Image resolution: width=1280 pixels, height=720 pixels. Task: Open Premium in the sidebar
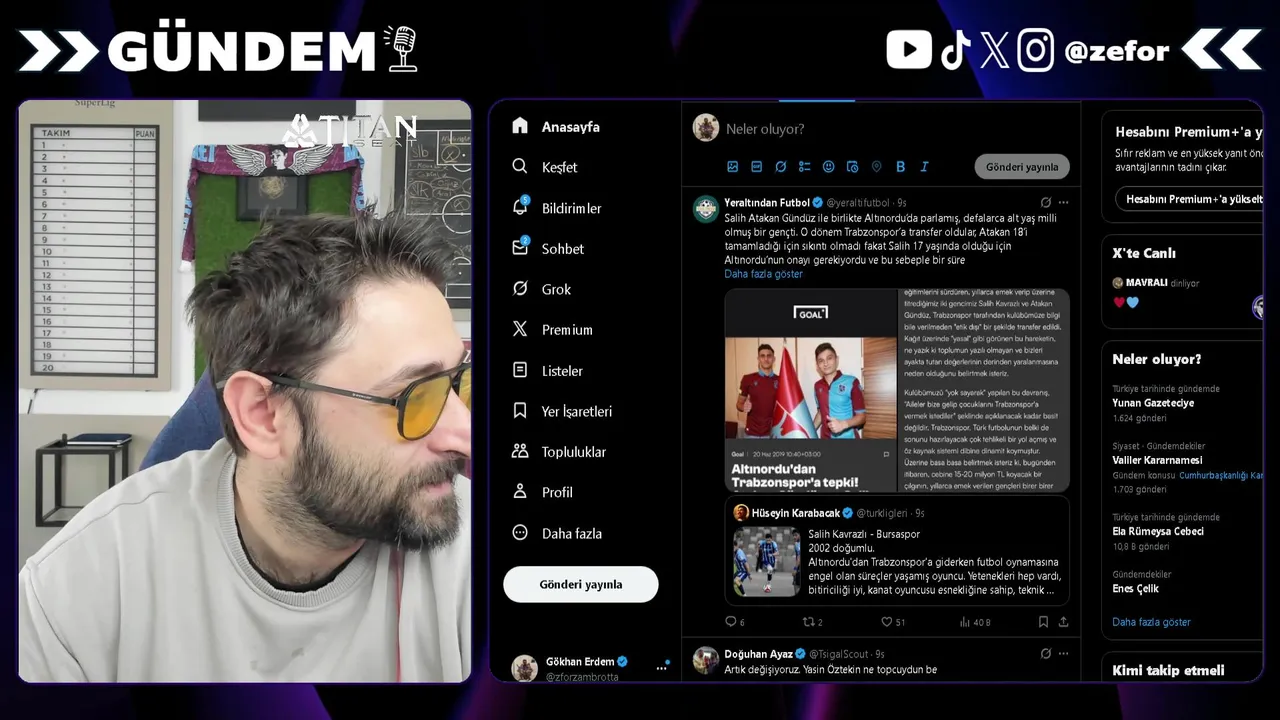[x=551, y=329]
